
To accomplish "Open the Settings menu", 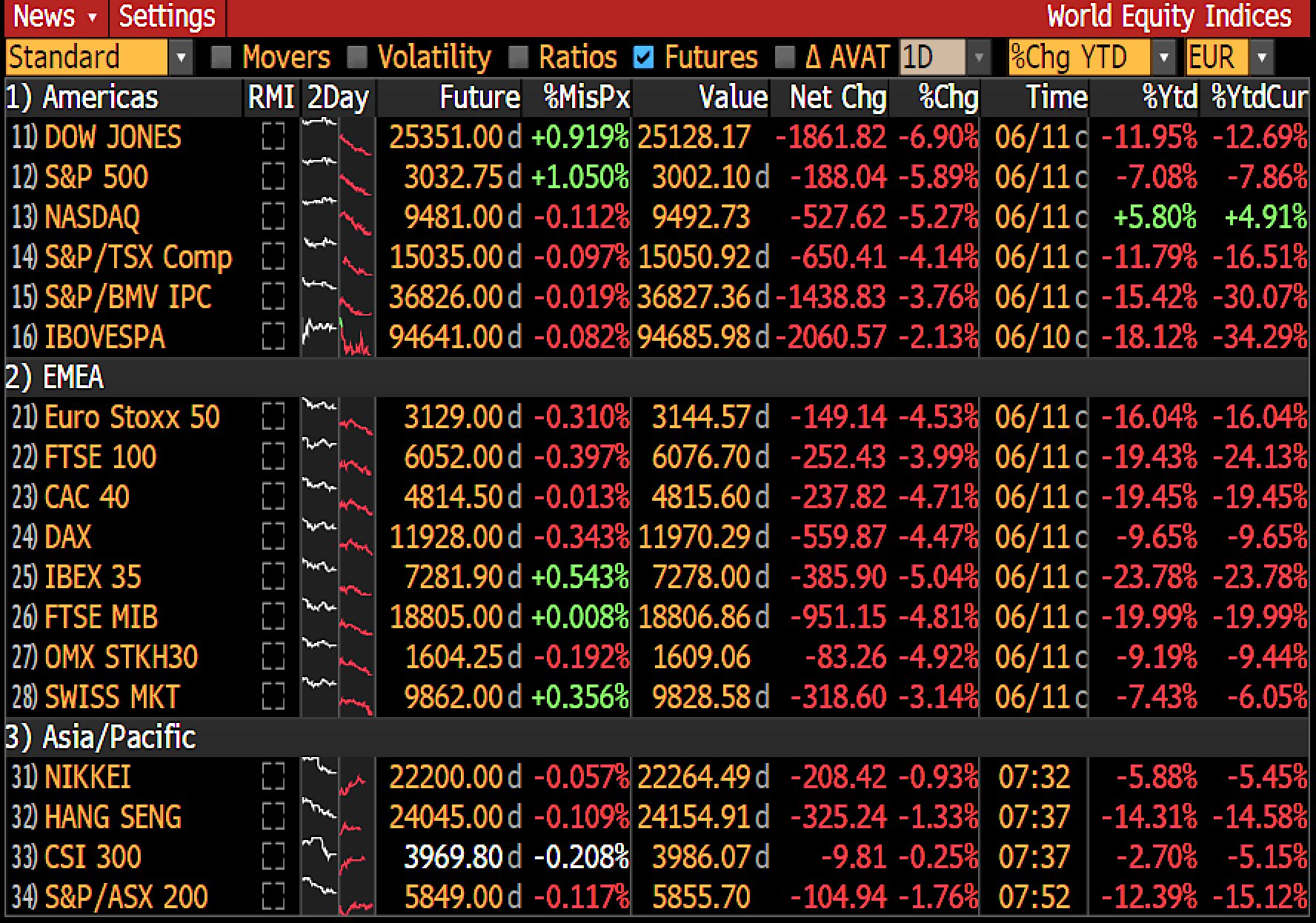I will click(x=167, y=16).
